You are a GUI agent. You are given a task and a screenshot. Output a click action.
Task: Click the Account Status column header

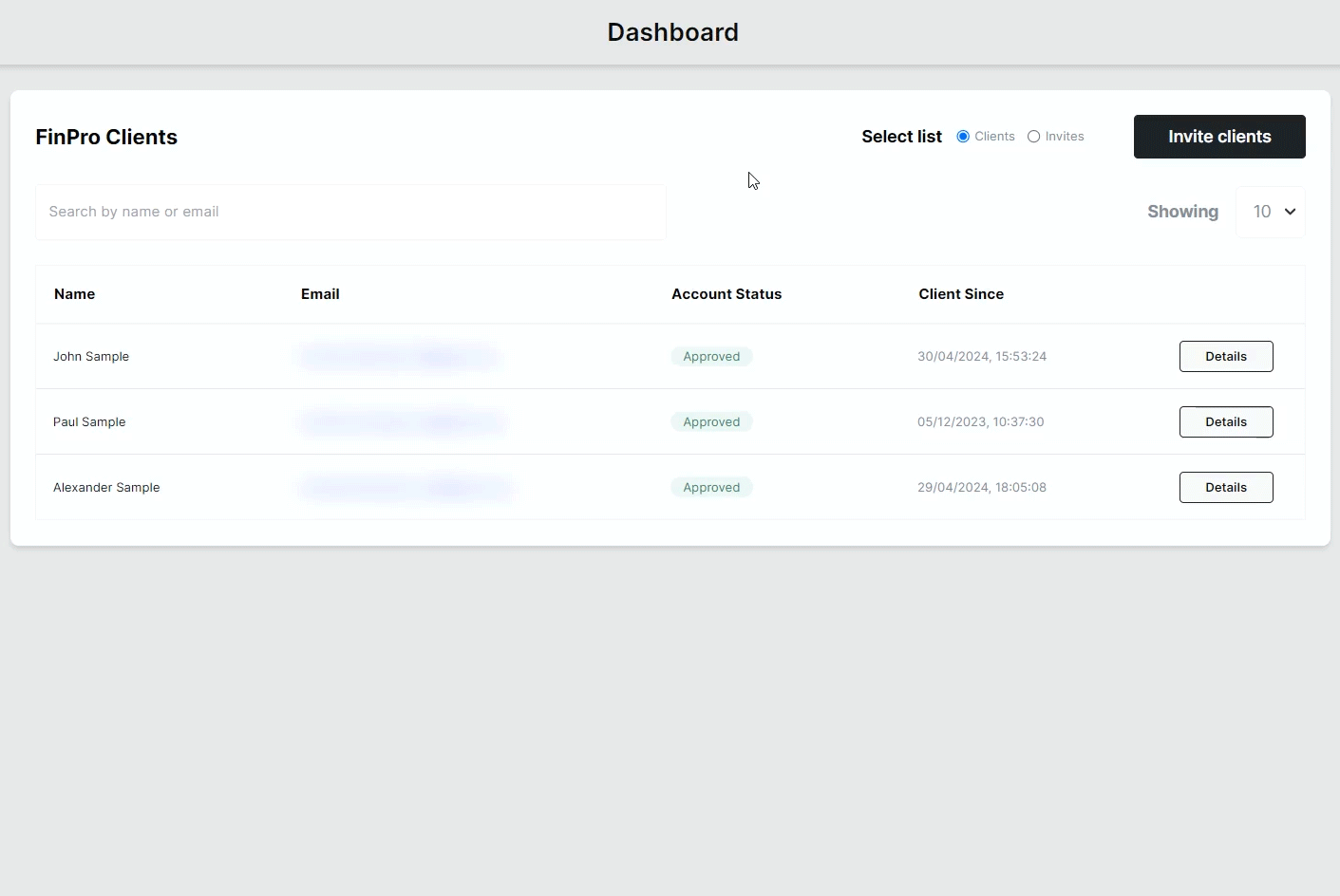click(x=727, y=294)
